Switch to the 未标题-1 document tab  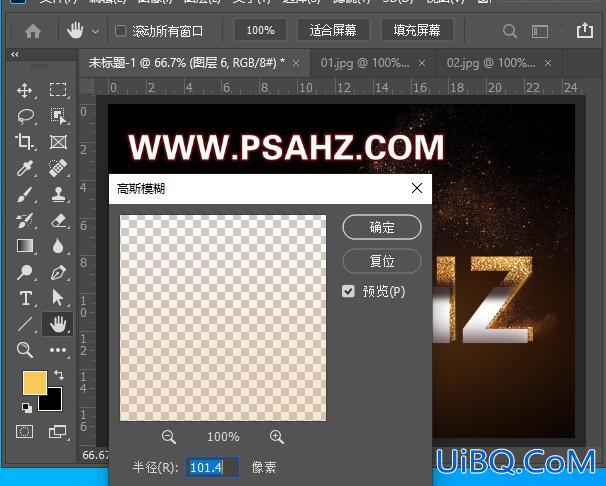tap(187, 63)
